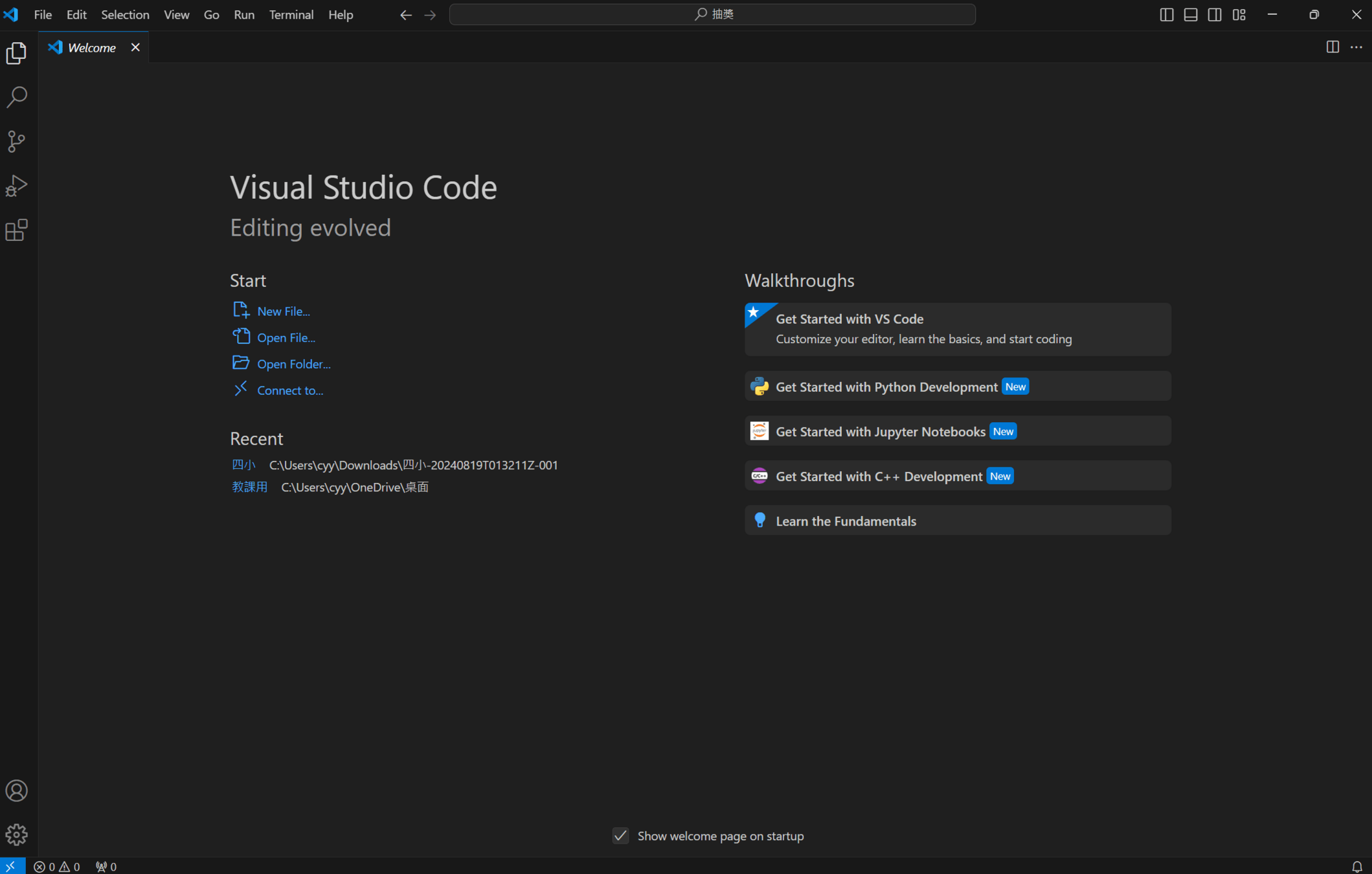Viewport: 1372px width, 874px height.
Task: Uncheck Show welcome page on startup
Action: pos(620,836)
